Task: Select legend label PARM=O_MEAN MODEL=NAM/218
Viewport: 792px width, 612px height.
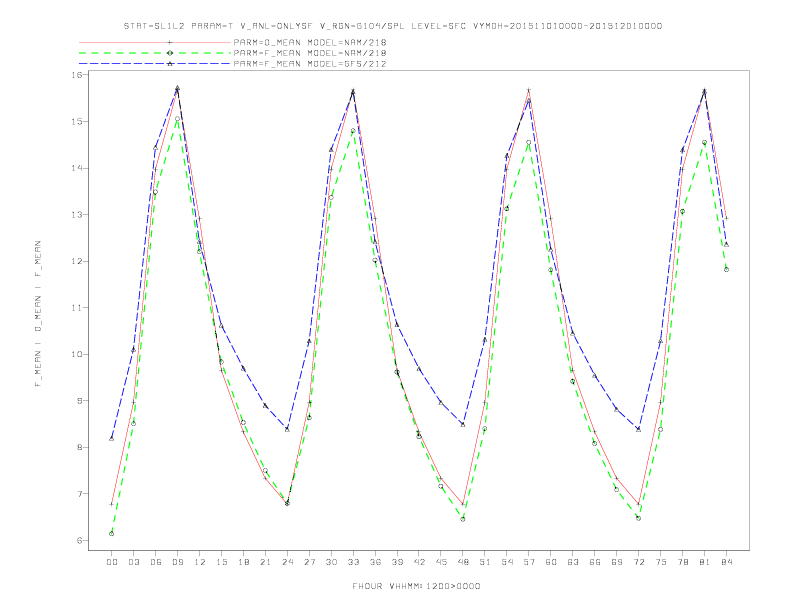Action: (310, 42)
